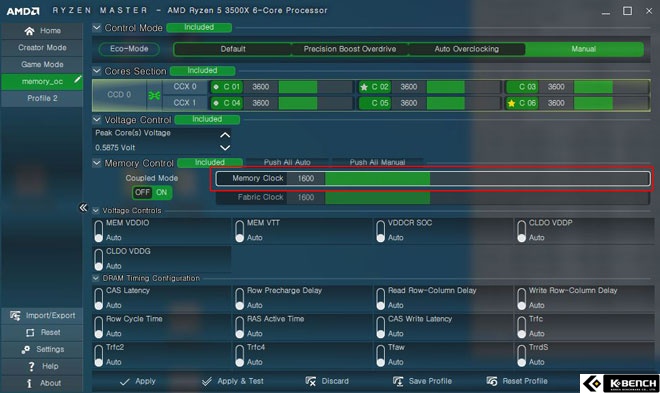Toggle Coupled Mode OFF/ON switch
Screen dimensions: 660x393
point(152,193)
